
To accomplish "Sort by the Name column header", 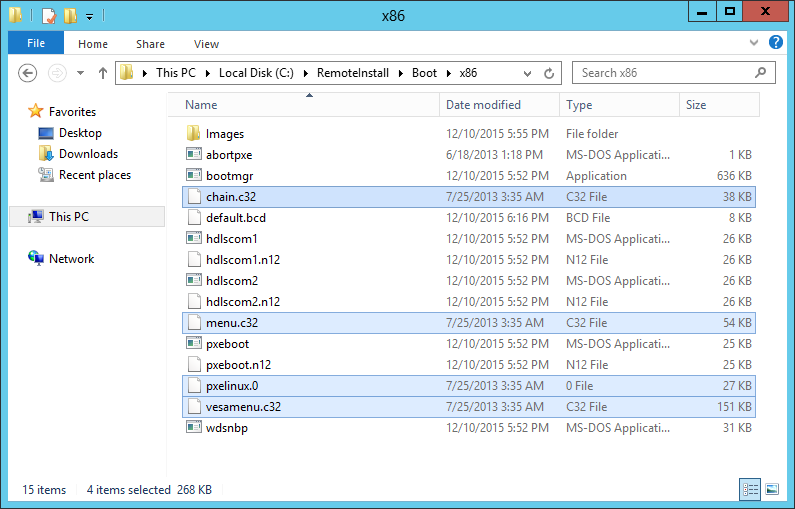I will [x=303, y=105].
